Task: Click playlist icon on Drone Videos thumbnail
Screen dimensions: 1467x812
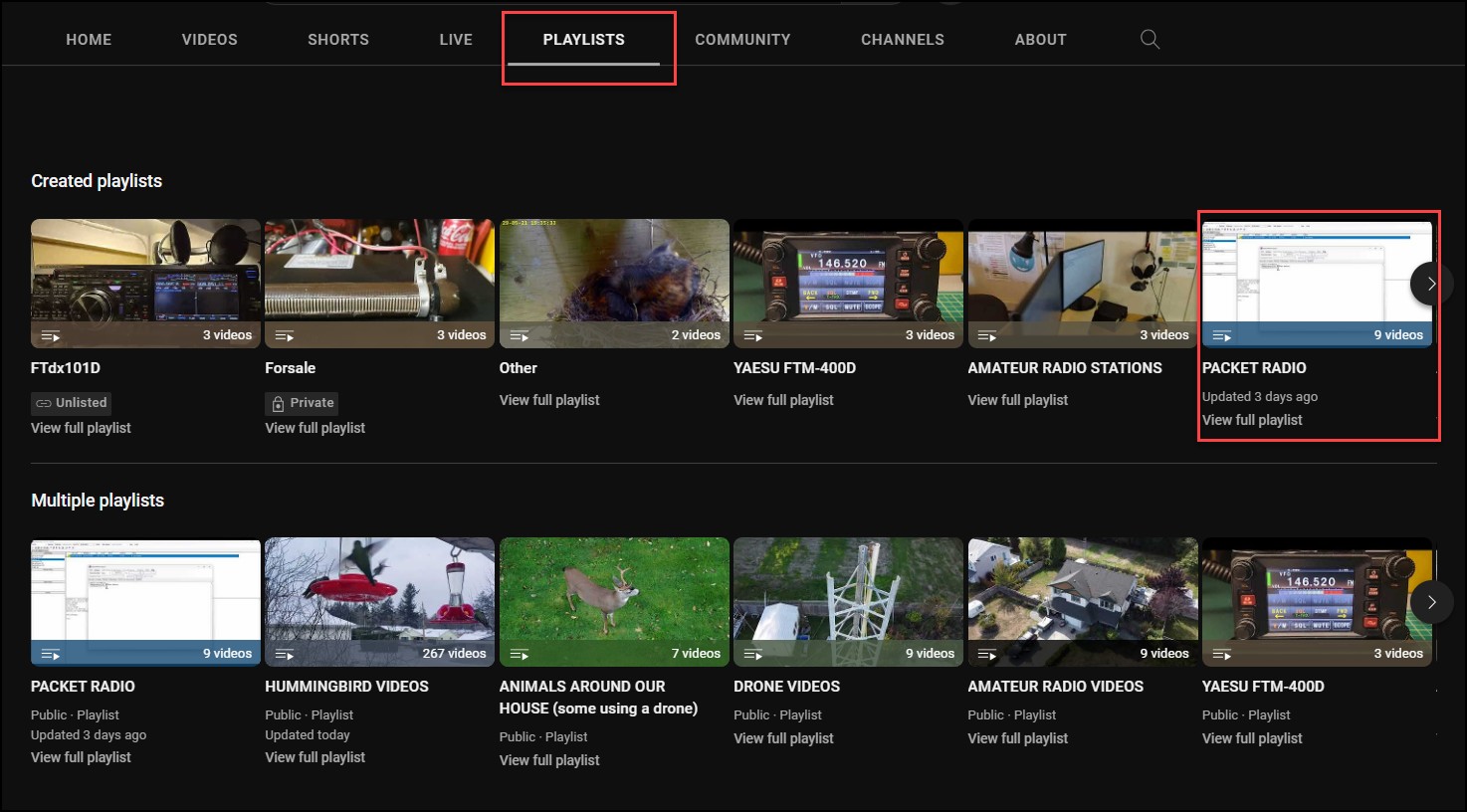Action: 753,655
